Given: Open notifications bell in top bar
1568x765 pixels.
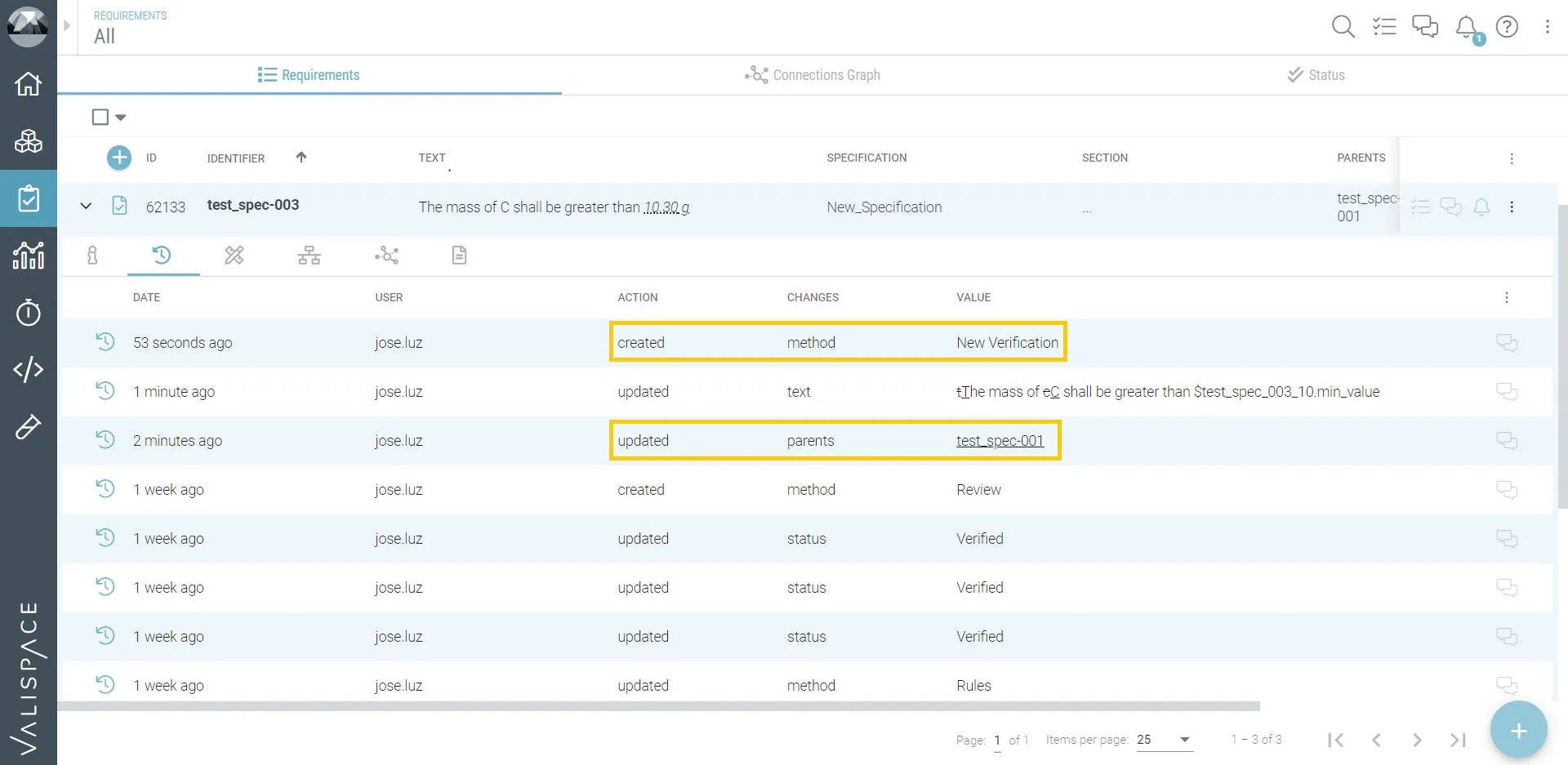Looking at the screenshot, I should [x=1467, y=27].
